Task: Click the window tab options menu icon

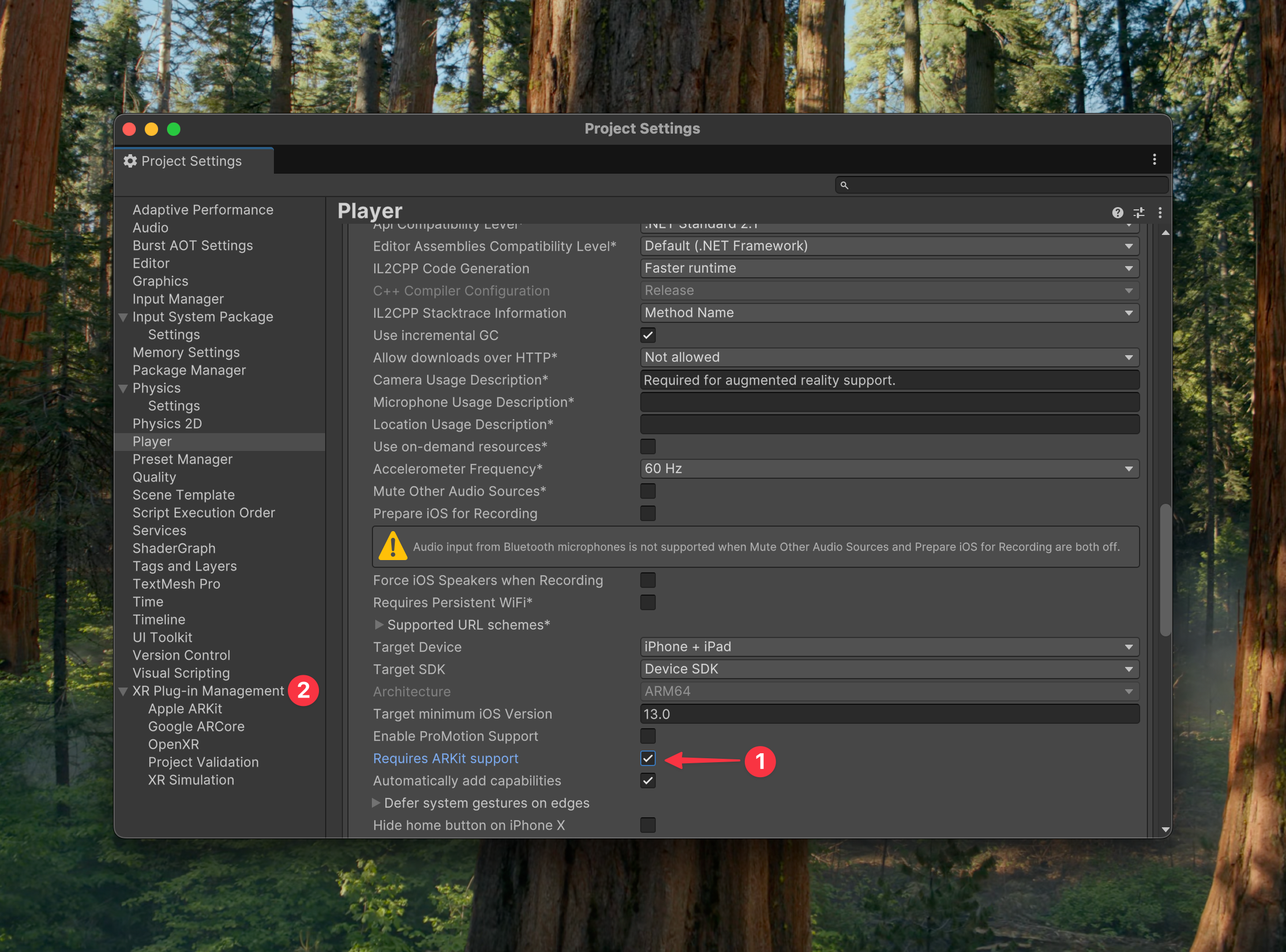Action: (1154, 160)
